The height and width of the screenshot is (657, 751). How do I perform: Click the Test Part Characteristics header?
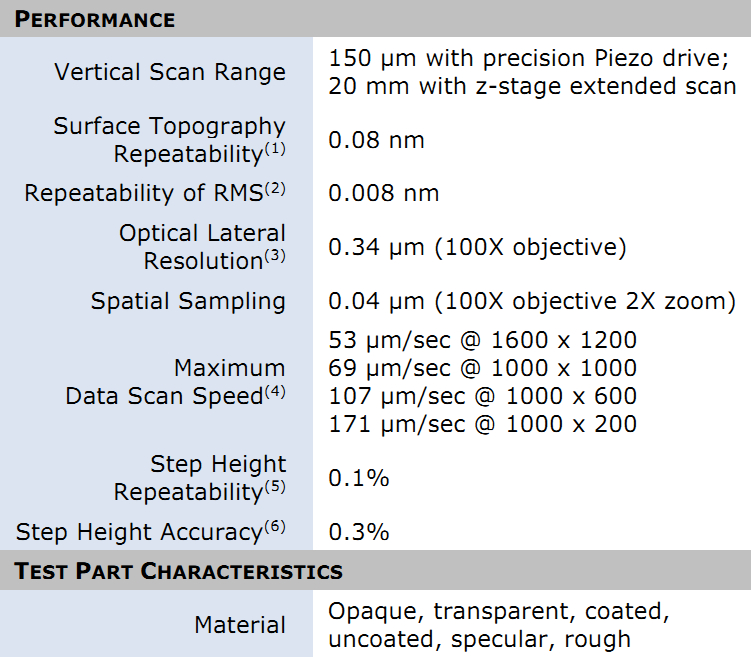(178, 572)
